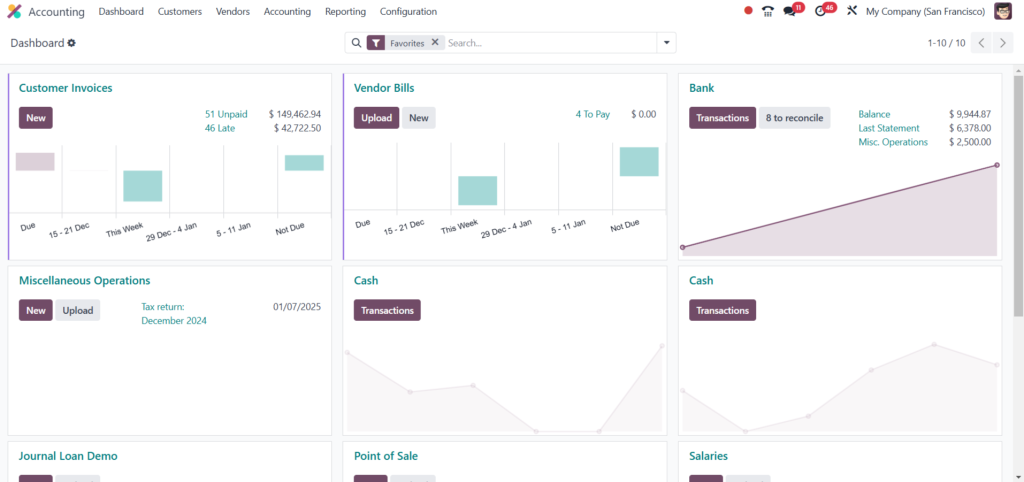
Task: Open the Vendor Bills card title
Action: 384,88
